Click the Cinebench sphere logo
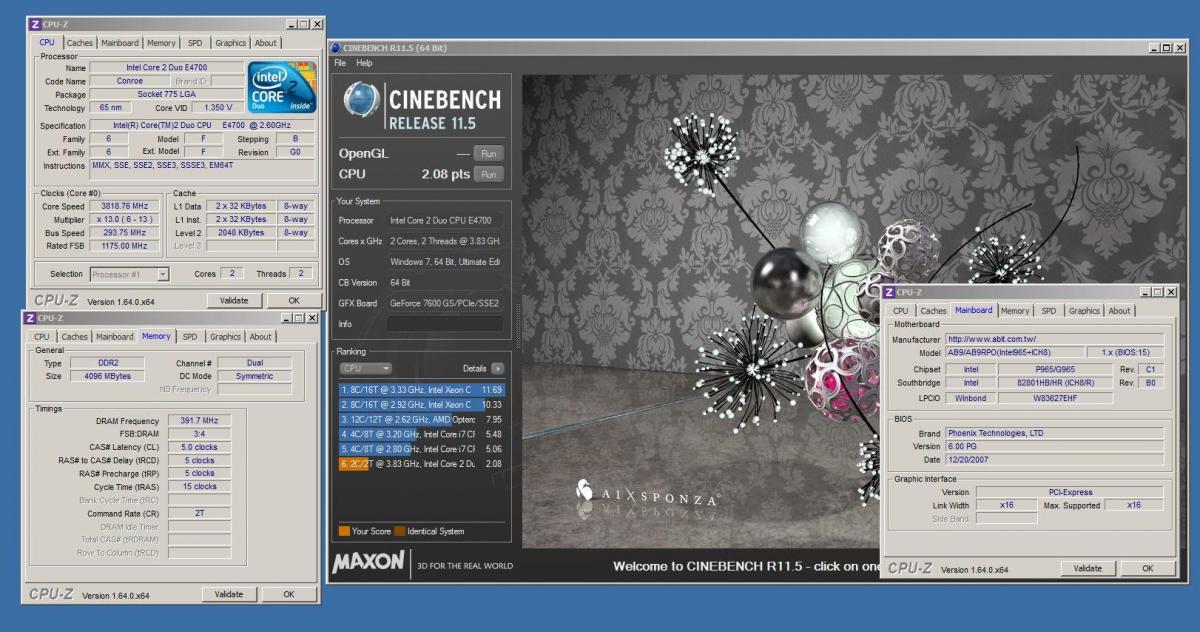This screenshot has height=632, width=1200. point(360,101)
